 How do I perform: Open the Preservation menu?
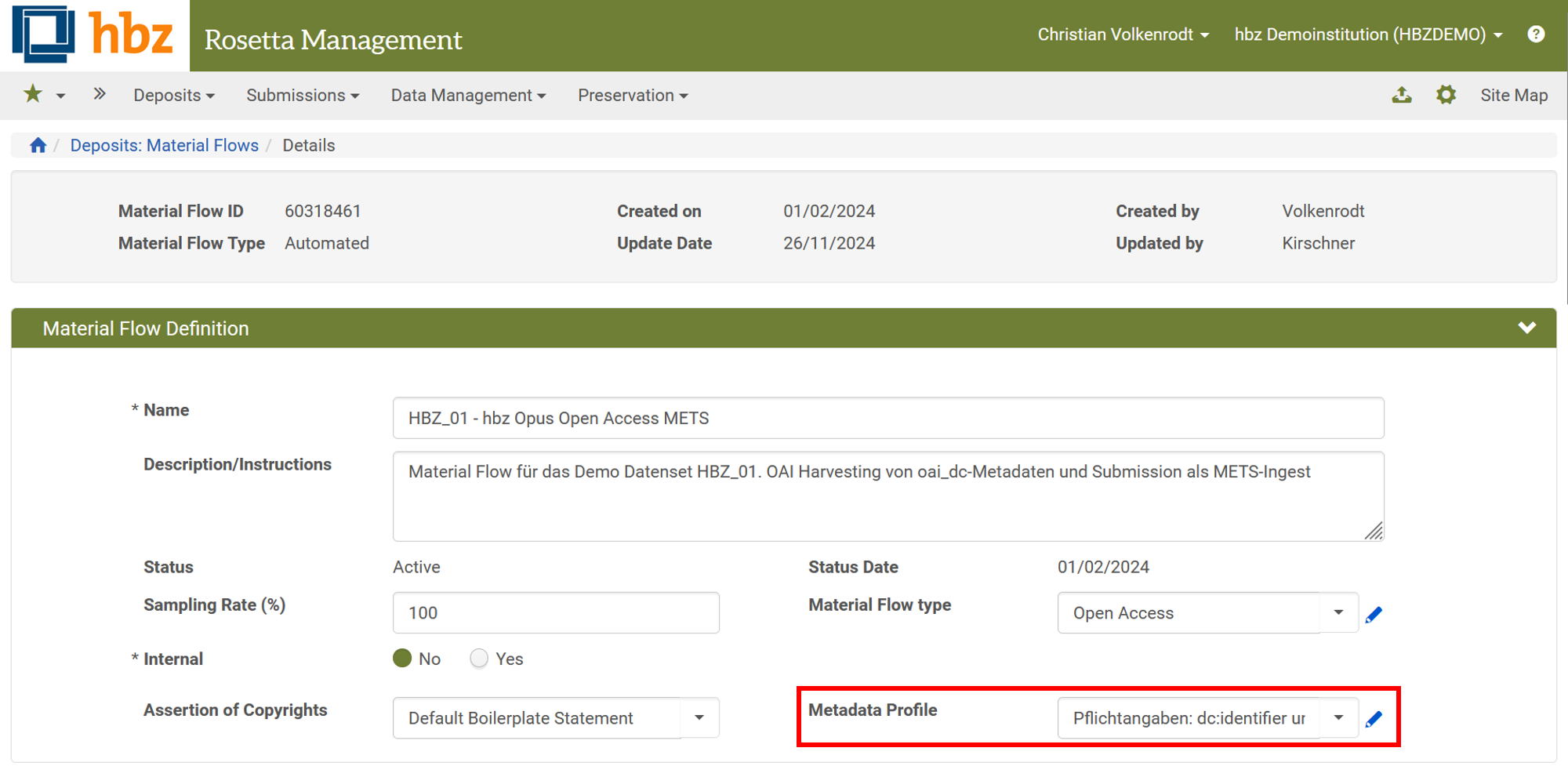pos(632,95)
